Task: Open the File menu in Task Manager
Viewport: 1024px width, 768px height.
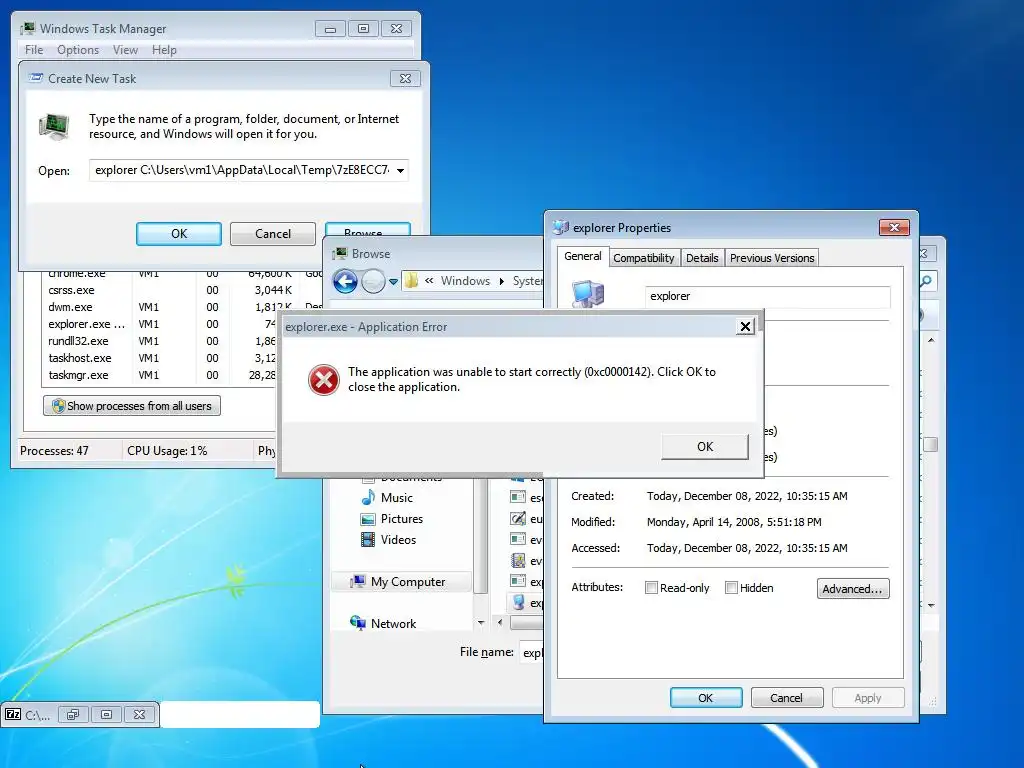Action: click(34, 50)
